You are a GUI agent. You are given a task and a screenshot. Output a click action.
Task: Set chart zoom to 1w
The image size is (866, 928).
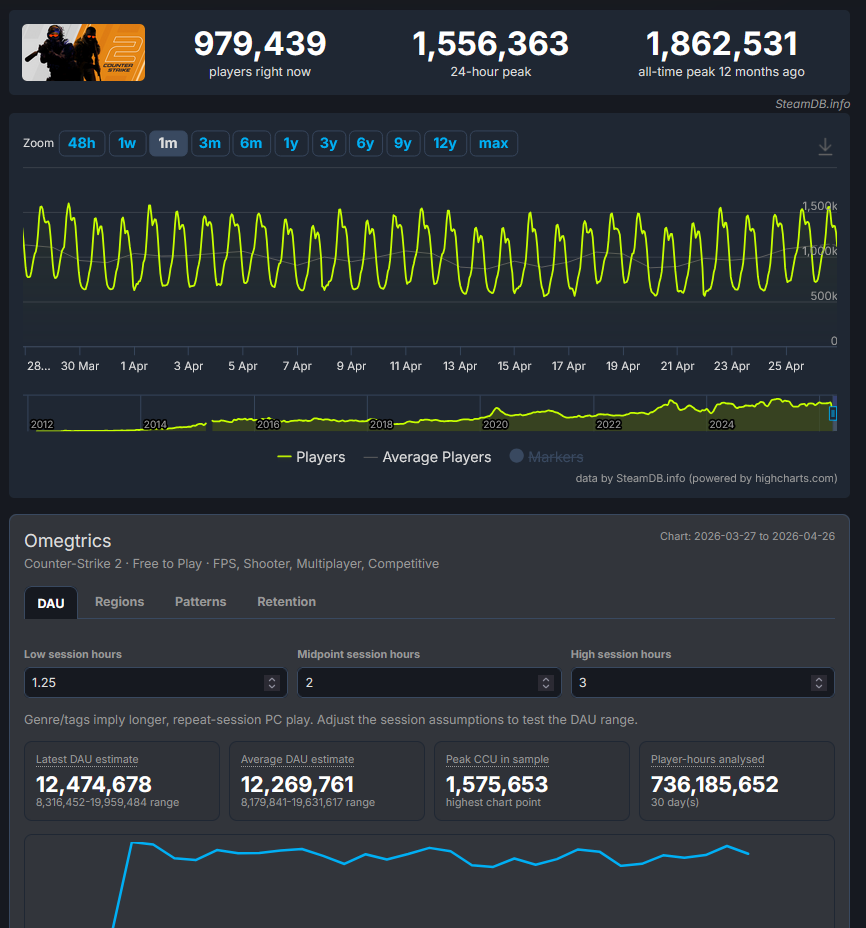[127, 143]
